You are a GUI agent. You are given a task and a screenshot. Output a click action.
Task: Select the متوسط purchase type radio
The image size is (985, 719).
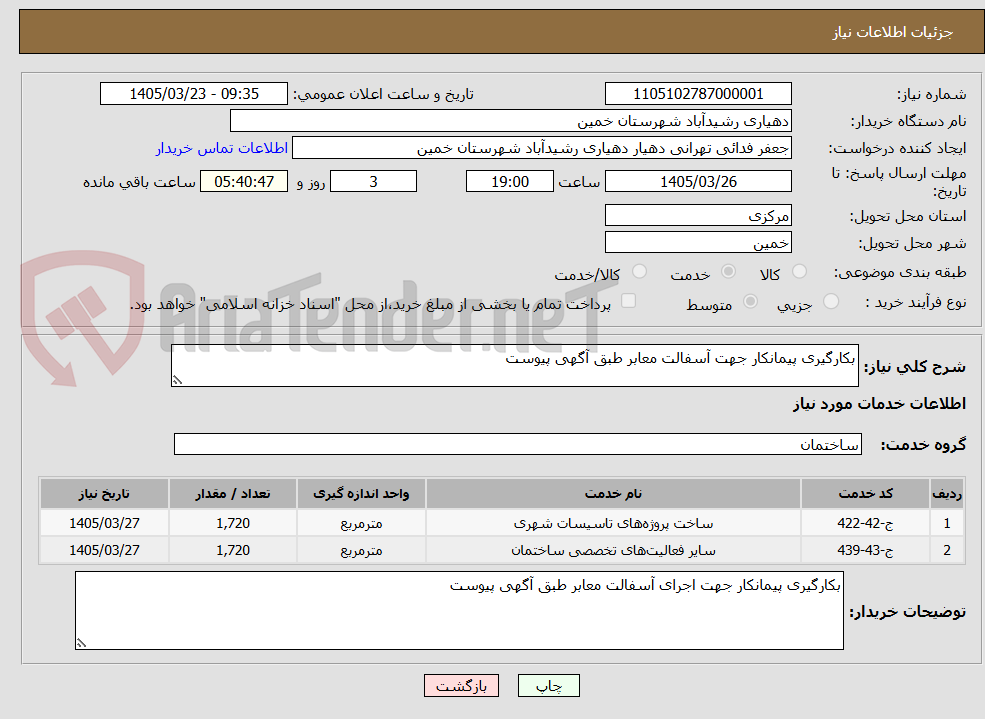click(x=750, y=301)
